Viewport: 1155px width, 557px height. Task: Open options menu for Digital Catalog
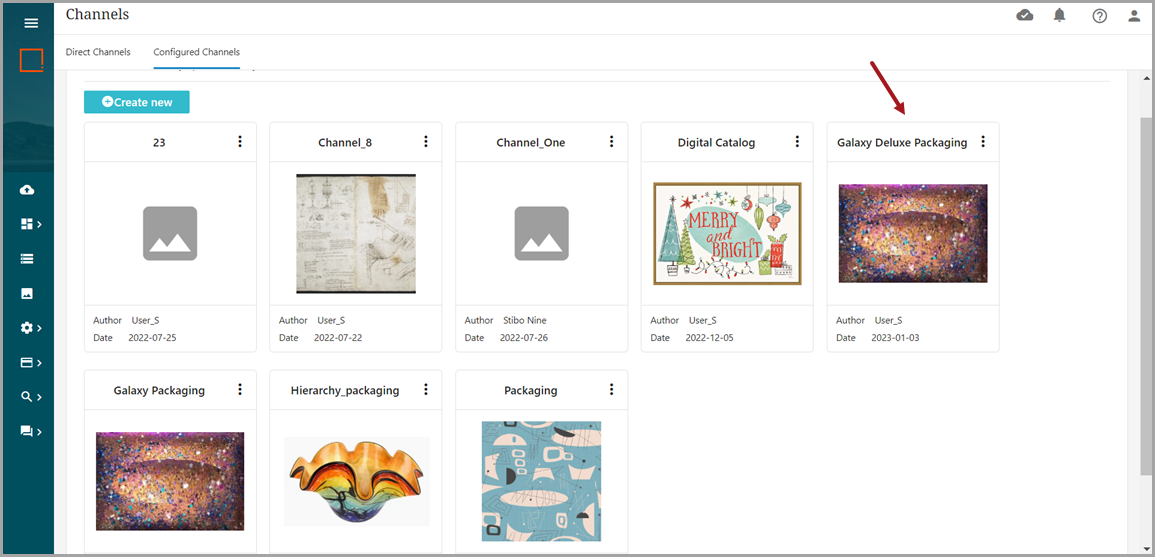pyautogui.click(x=797, y=142)
